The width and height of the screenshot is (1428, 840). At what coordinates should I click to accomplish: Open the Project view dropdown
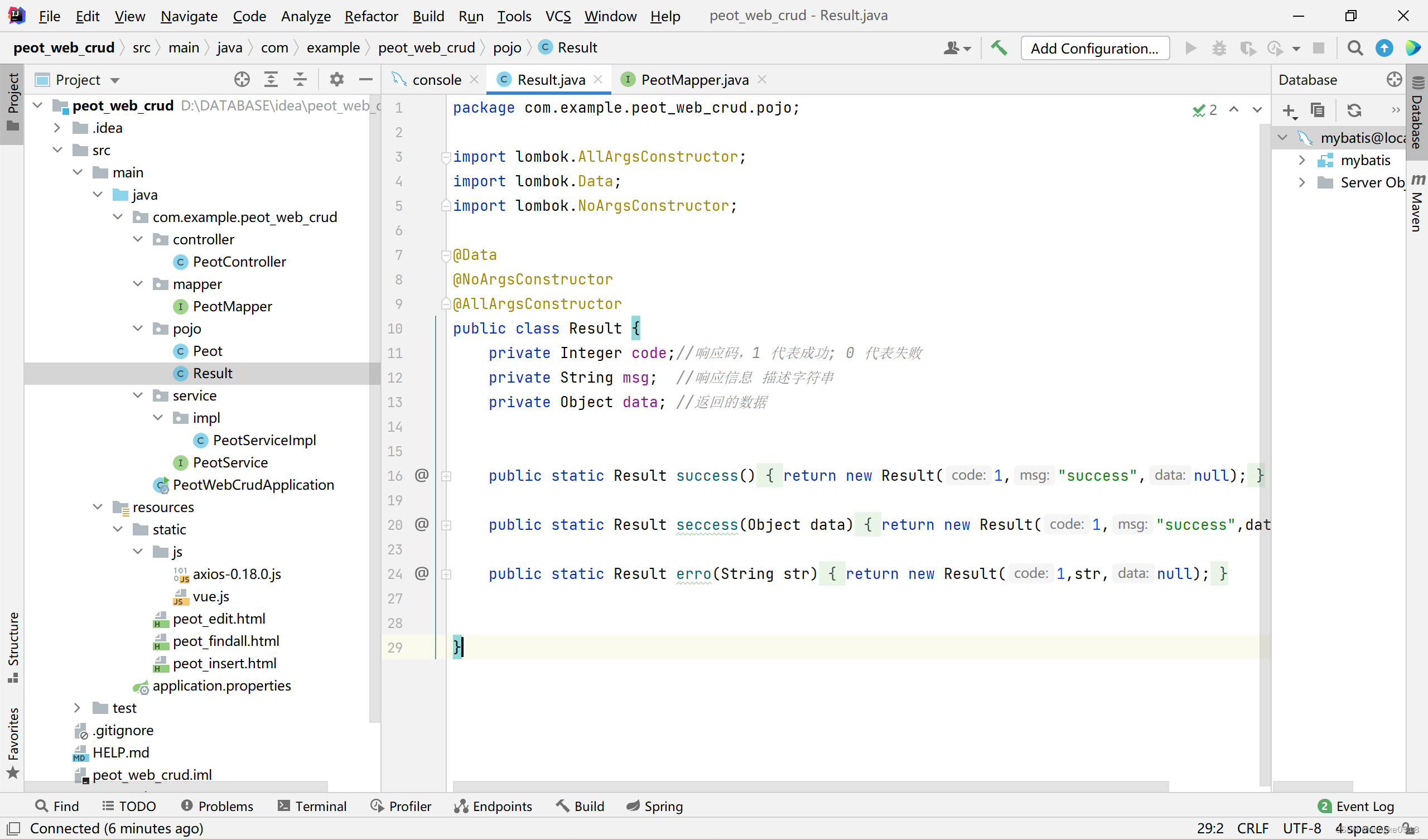tap(115, 80)
